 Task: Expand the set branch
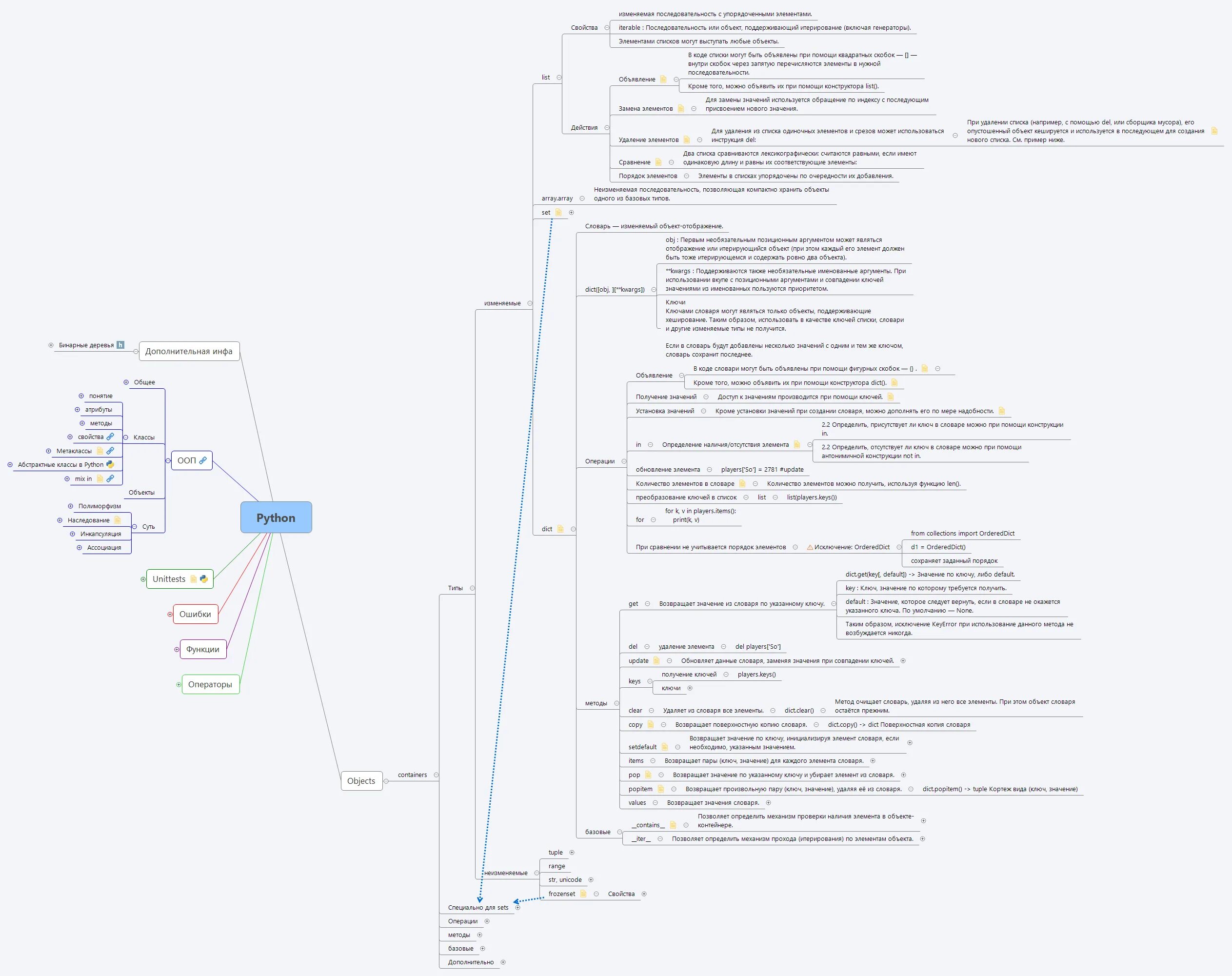click(x=571, y=213)
